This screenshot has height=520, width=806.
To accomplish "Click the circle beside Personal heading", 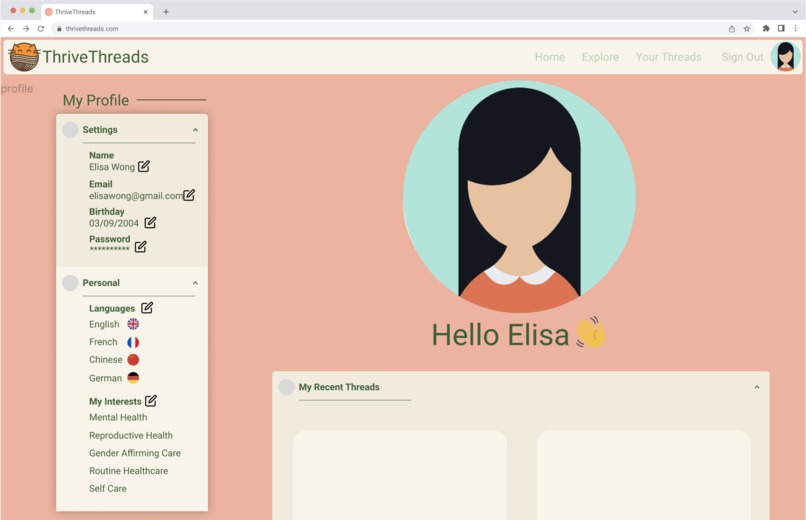I will [70, 283].
